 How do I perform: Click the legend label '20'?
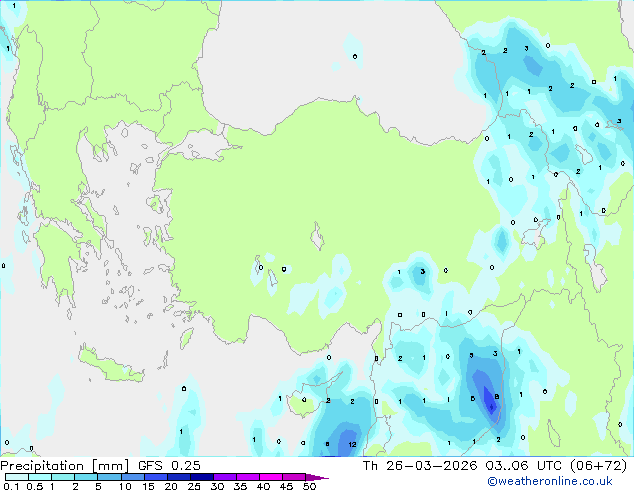point(171,486)
